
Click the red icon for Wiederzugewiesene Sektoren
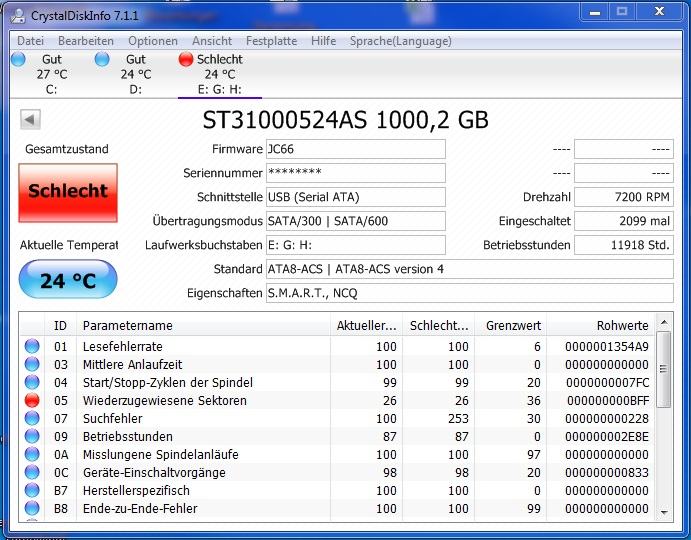(32, 400)
